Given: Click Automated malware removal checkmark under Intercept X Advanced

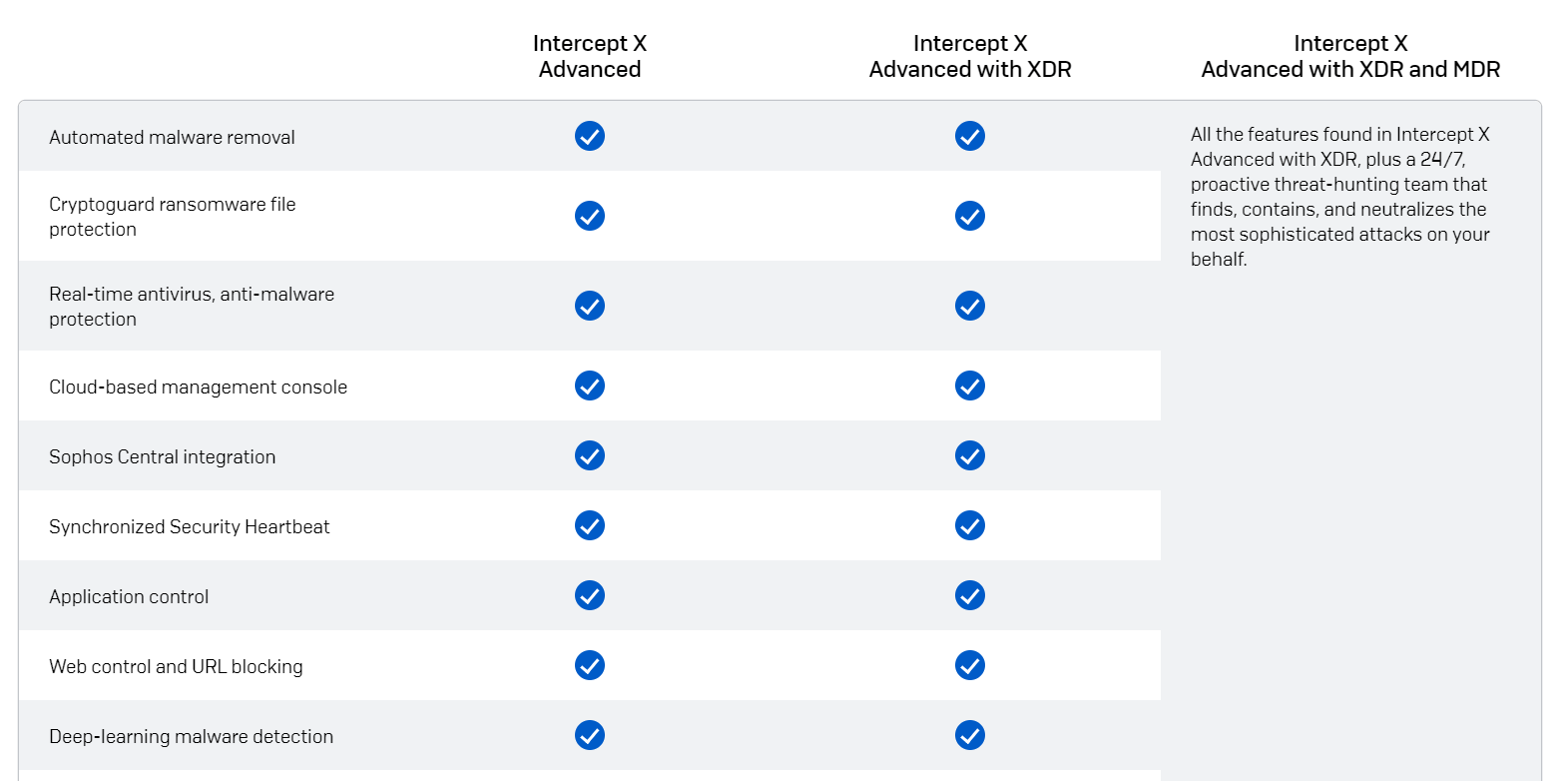Looking at the screenshot, I should (590, 136).
